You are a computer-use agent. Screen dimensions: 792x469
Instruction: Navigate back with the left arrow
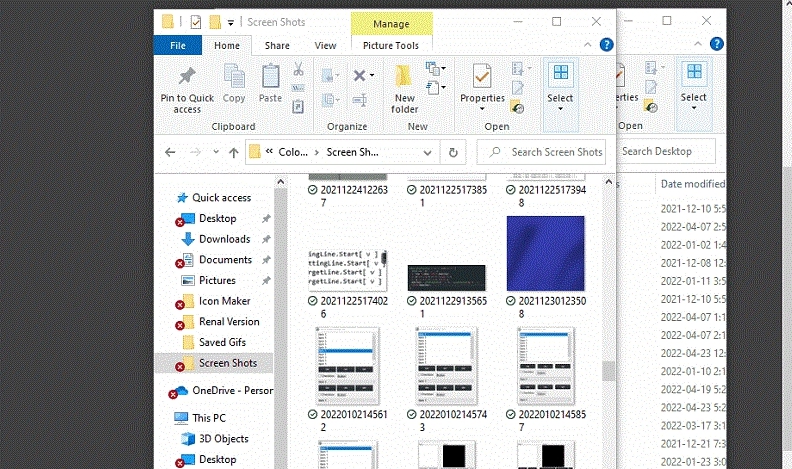click(170, 152)
